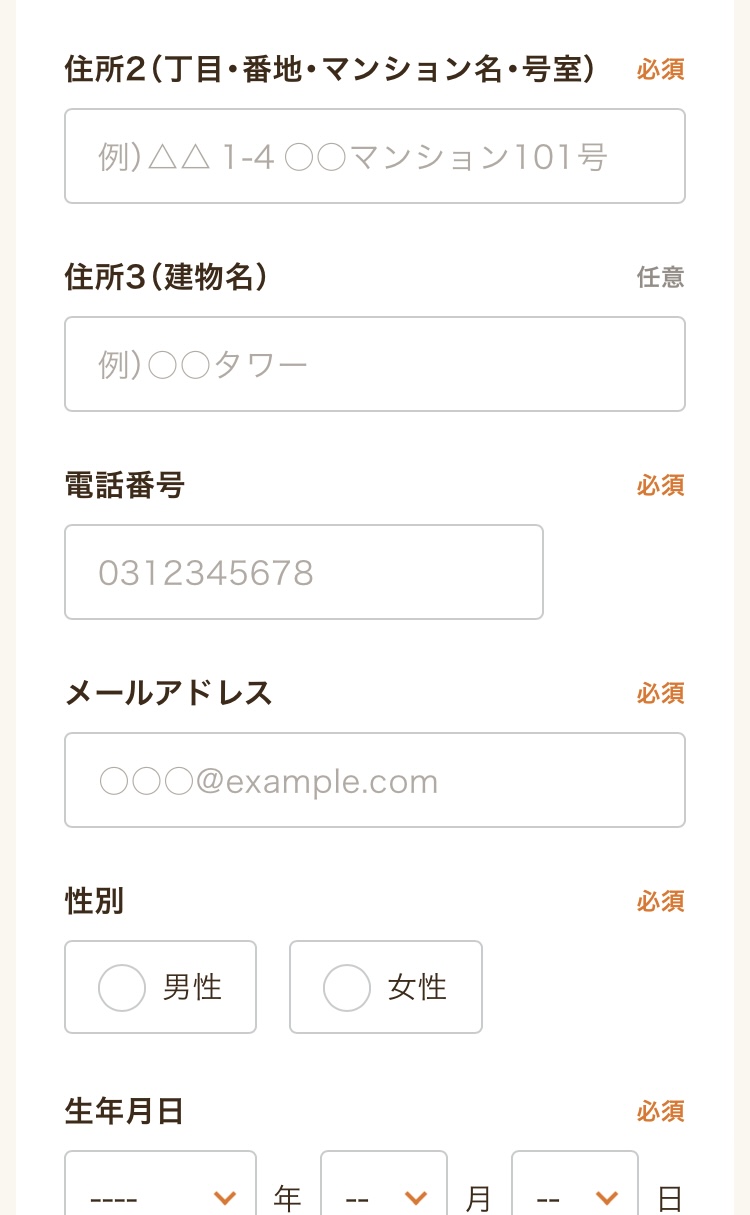
Task: Click the orange chevron on the year selector
Action: [x=225, y=1197]
